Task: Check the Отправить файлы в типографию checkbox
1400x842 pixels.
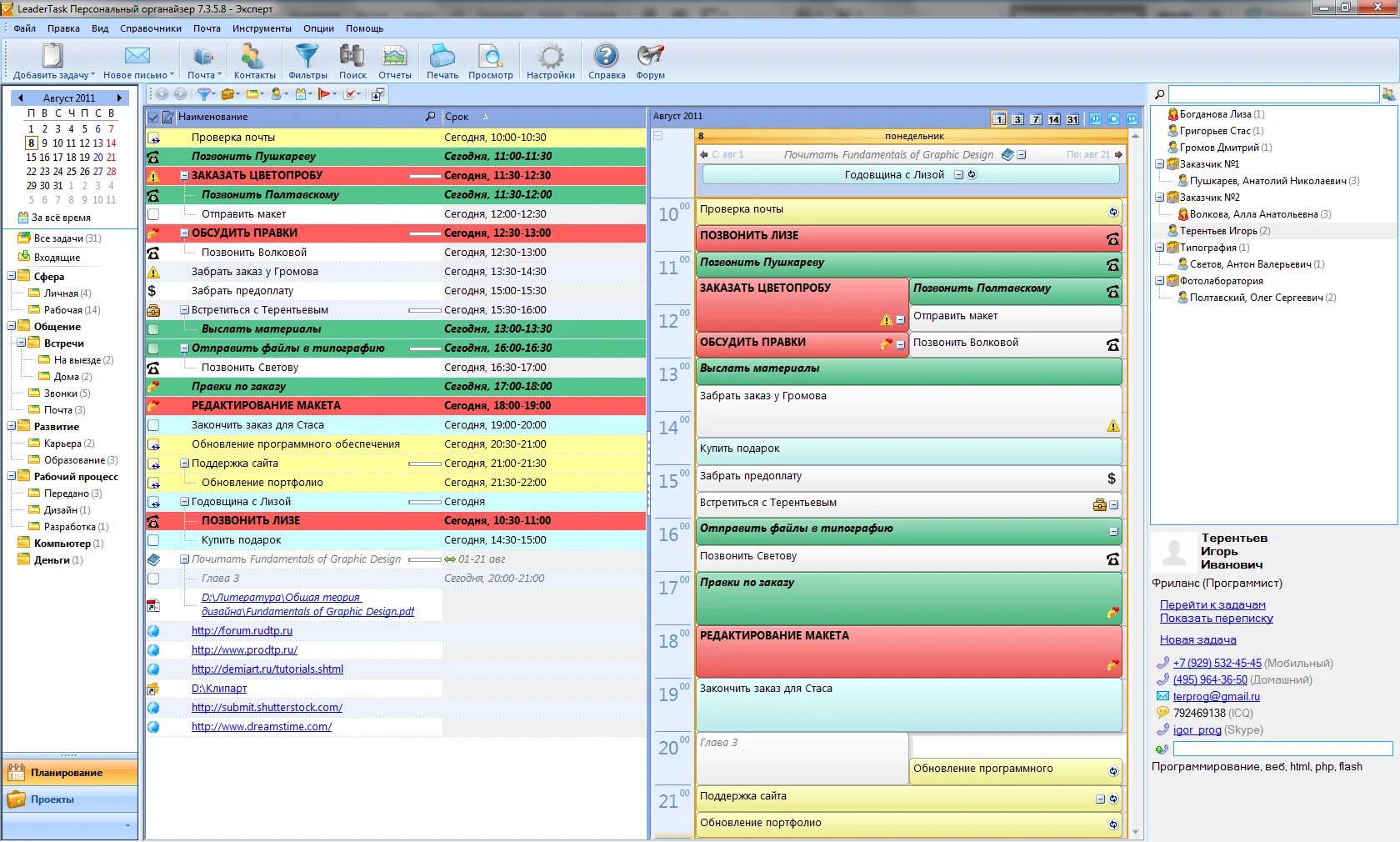Action: coord(153,348)
